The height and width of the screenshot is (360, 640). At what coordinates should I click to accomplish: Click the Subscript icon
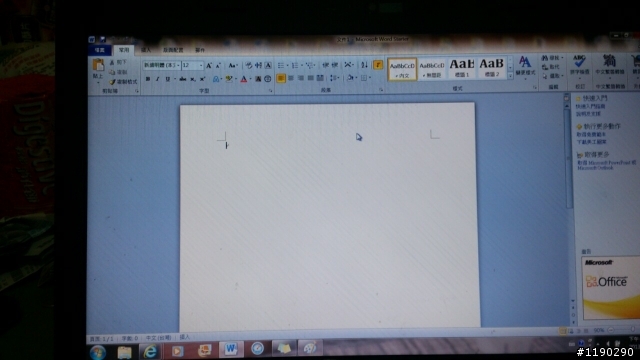193,79
